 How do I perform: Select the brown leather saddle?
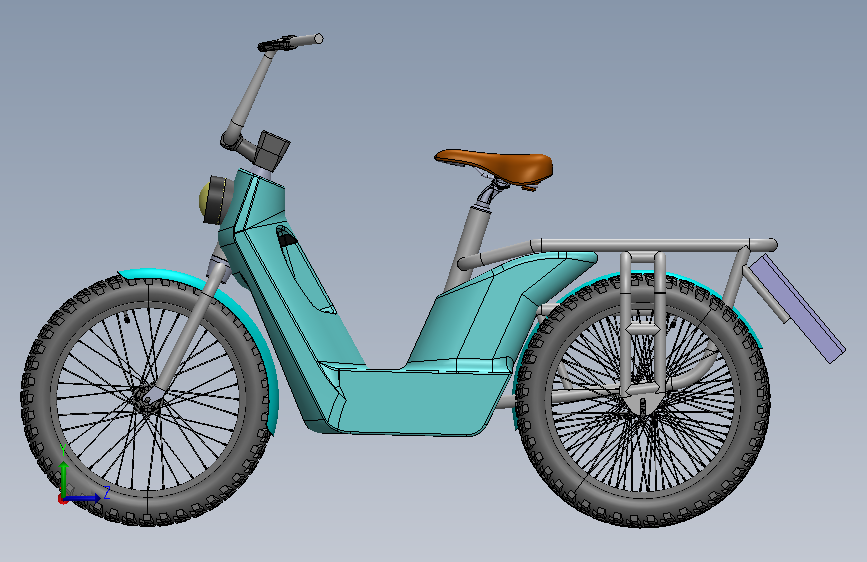coord(495,165)
